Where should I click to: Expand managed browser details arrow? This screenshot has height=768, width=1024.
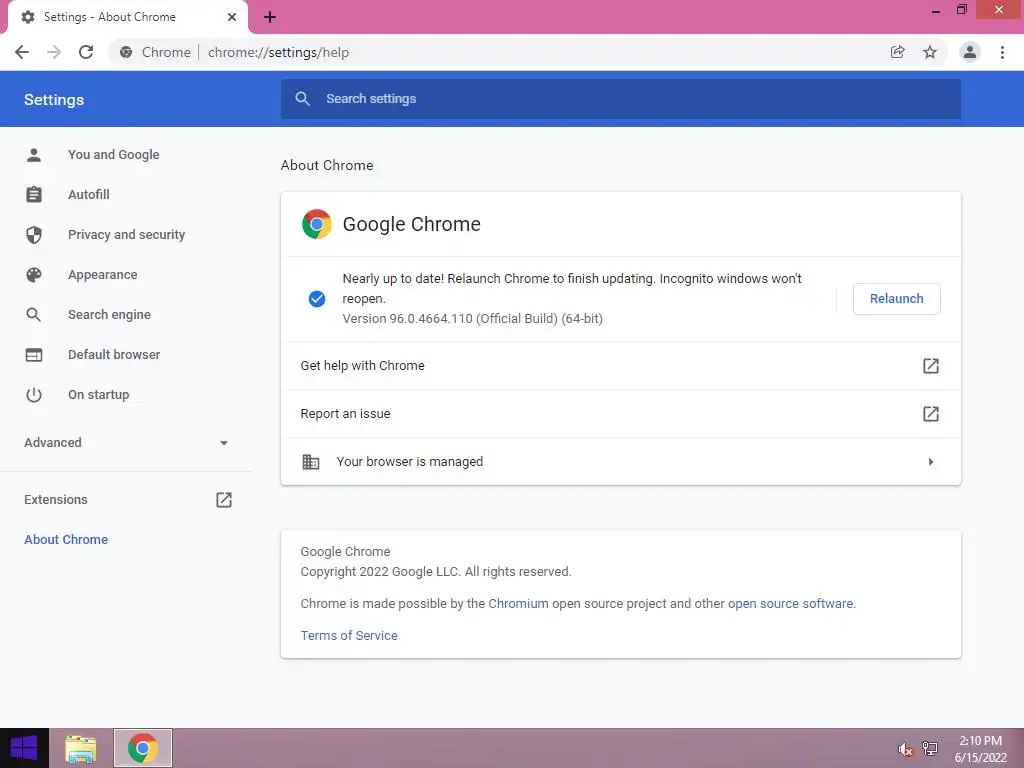931,462
